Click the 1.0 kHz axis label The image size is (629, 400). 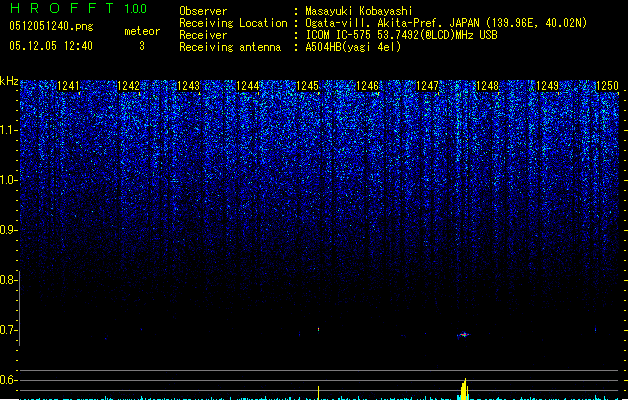8,180
